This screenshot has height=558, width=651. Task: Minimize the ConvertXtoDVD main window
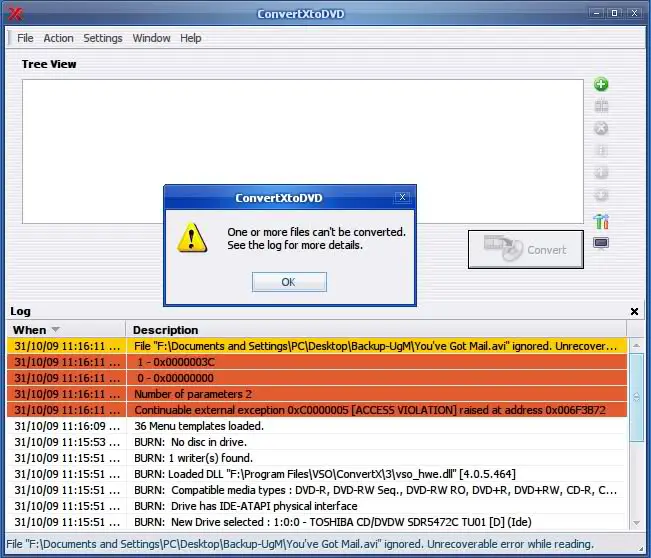point(597,13)
